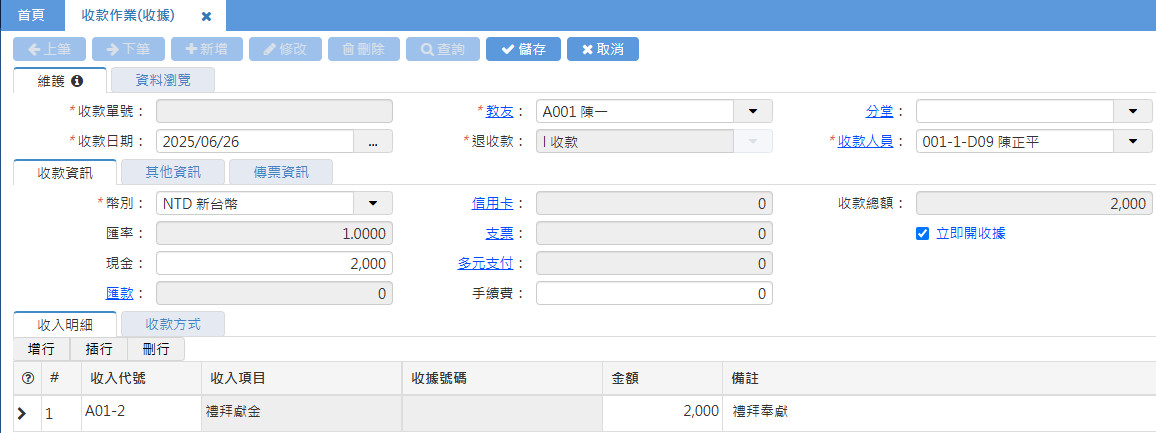Open date picker next to 收款日期
Screen dimensions: 1156x433
[x=373, y=142]
